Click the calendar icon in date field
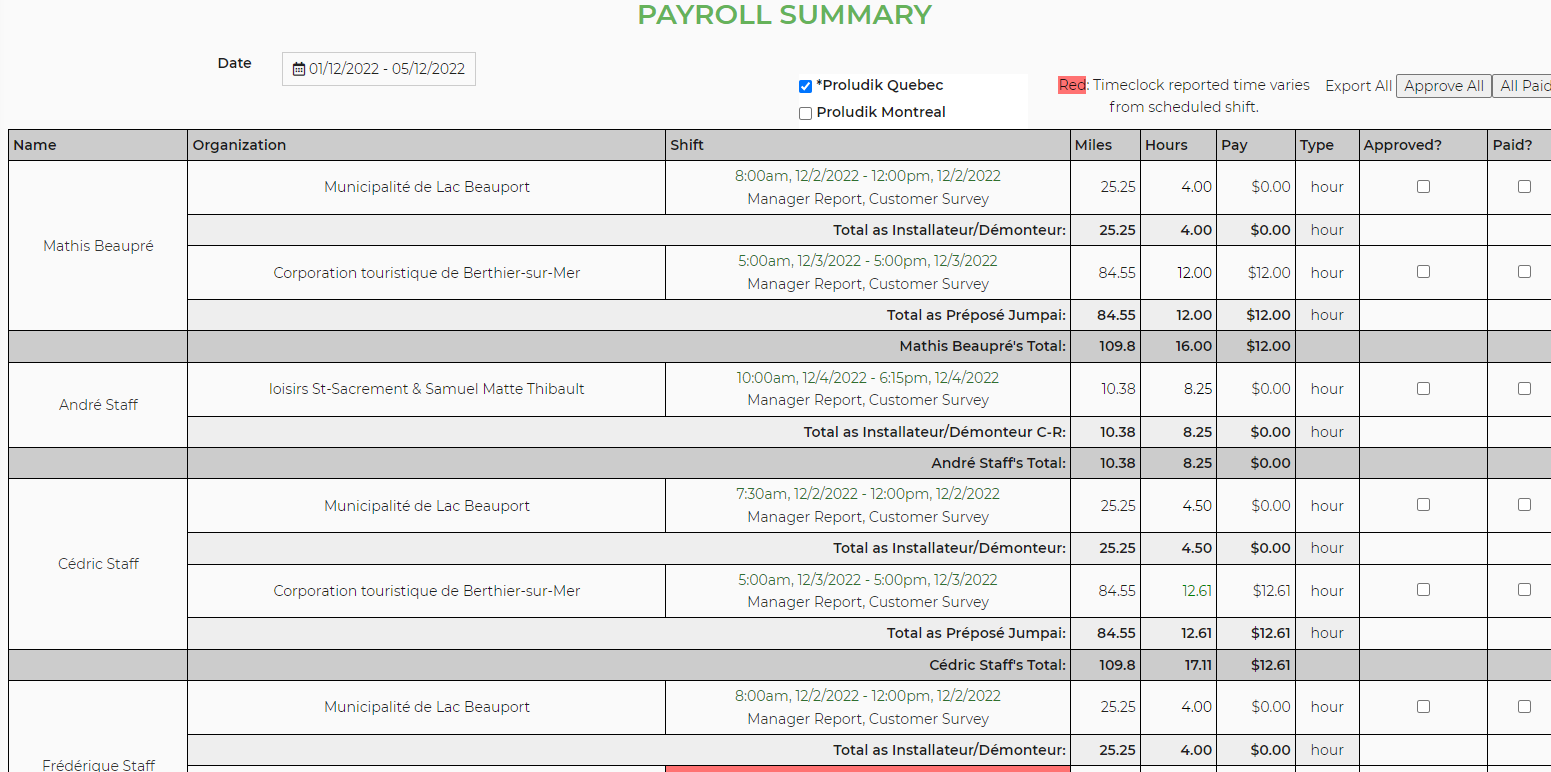 click(299, 69)
